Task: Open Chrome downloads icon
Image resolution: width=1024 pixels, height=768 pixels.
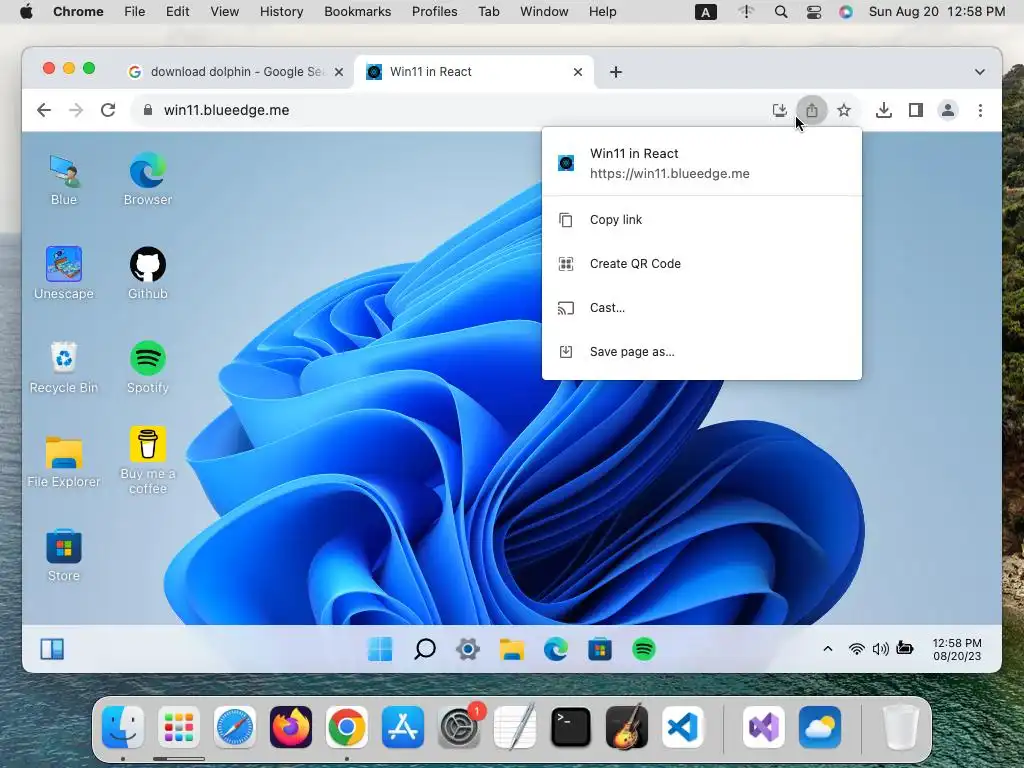Action: [884, 110]
